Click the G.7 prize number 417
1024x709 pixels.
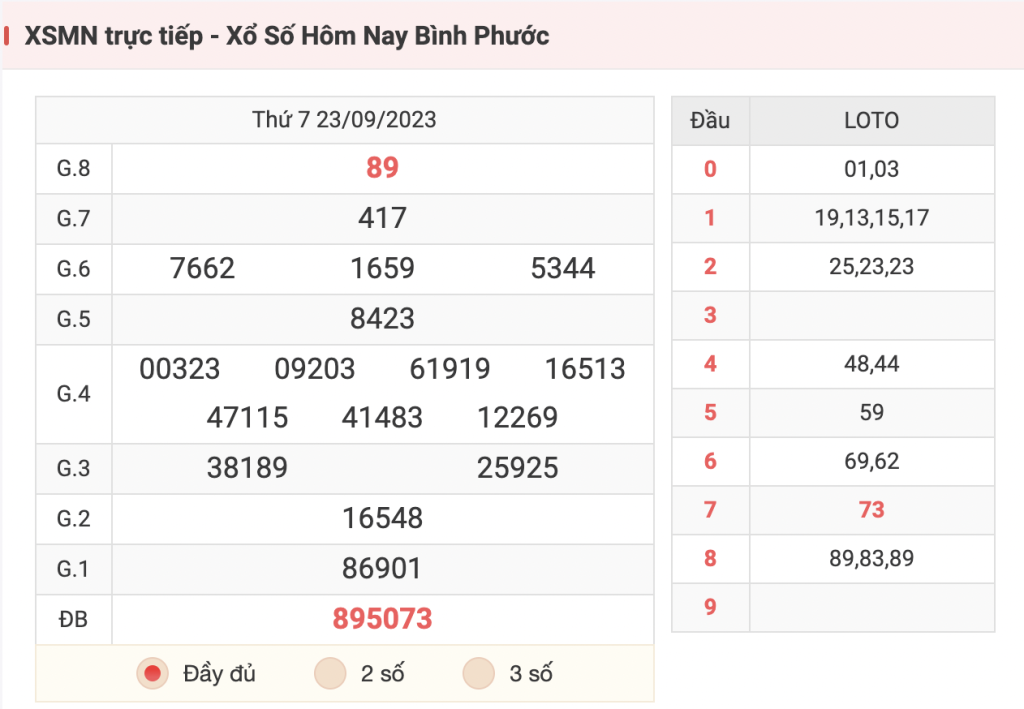coord(383,218)
